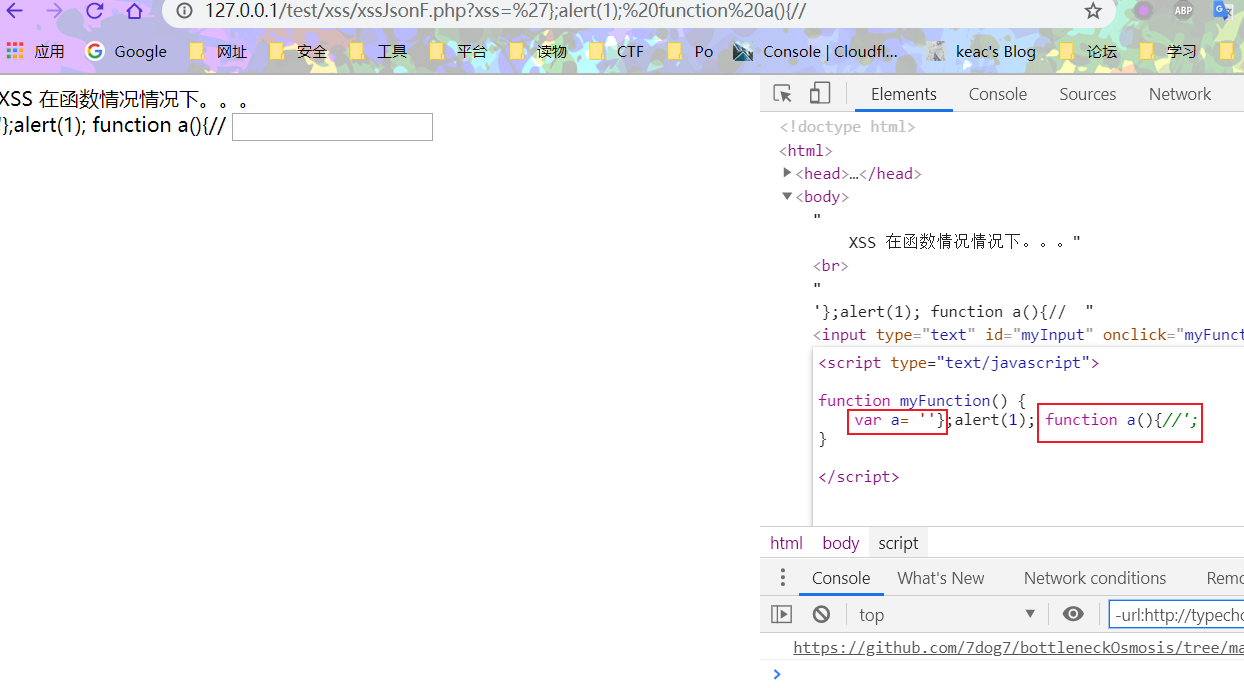Activate the inspect element picker icon
This screenshot has height=688, width=1244.
point(783,94)
